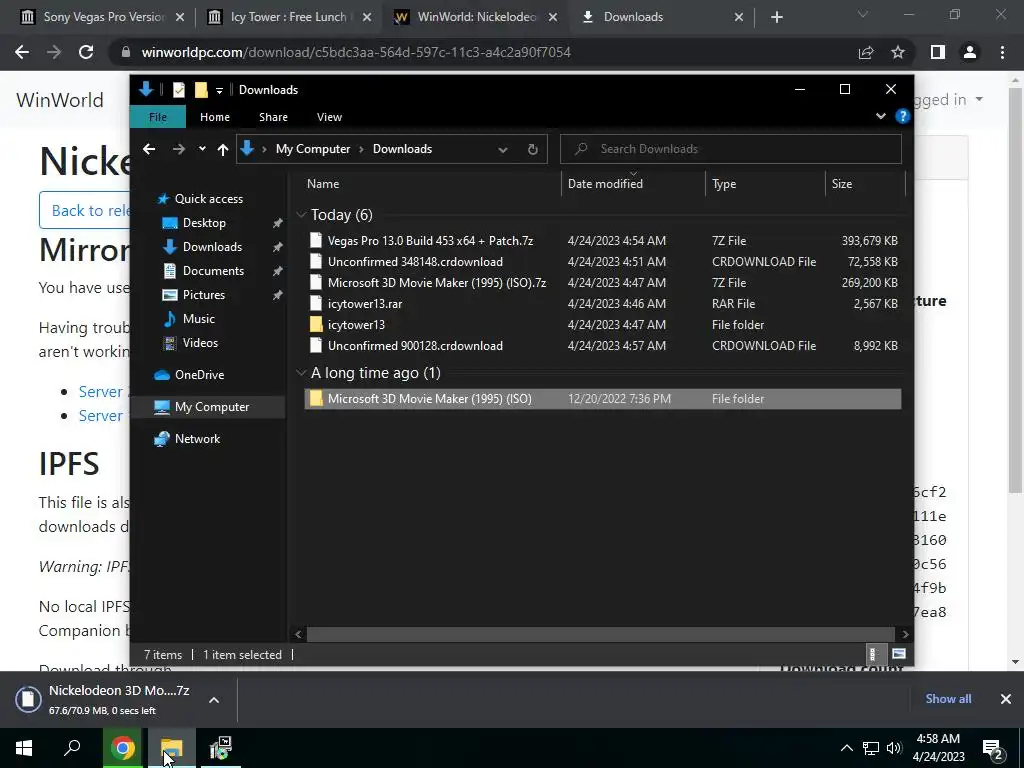1024x768 pixels.
Task: Open recent locations dropdown in Explorer
Action: click(202, 149)
